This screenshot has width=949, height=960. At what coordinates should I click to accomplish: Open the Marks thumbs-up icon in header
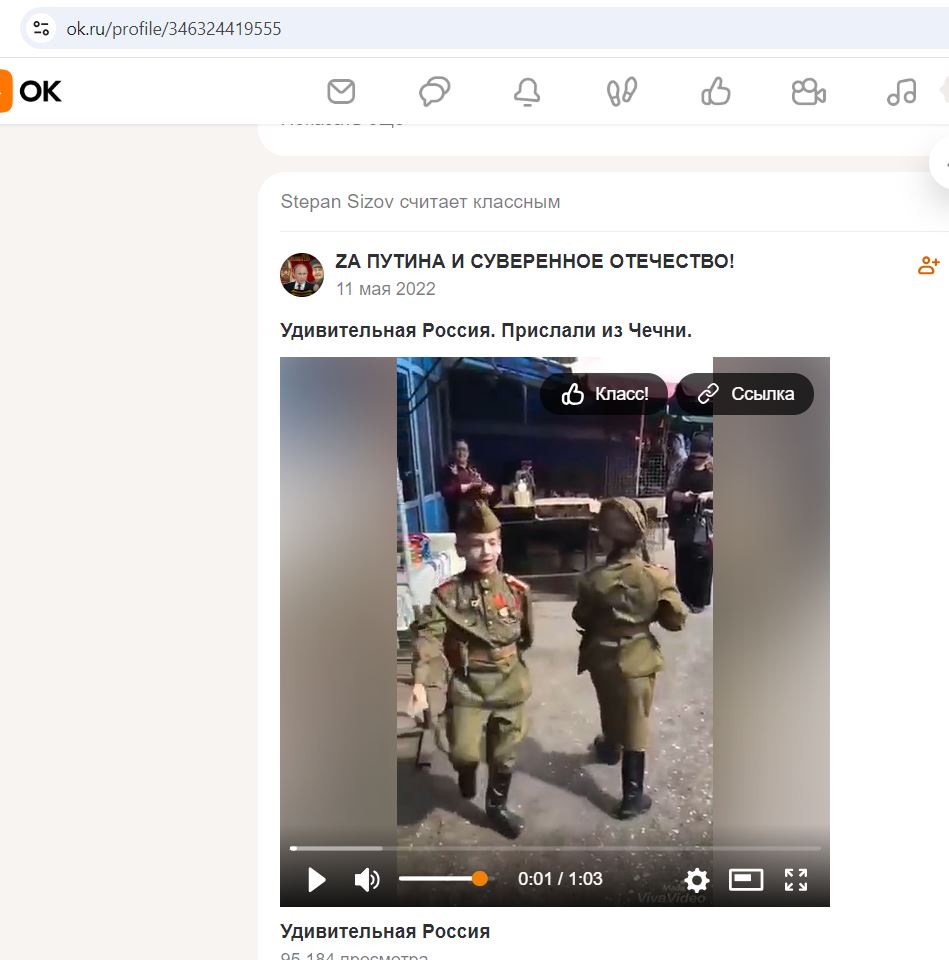pyautogui.click(x=716, y=92)
